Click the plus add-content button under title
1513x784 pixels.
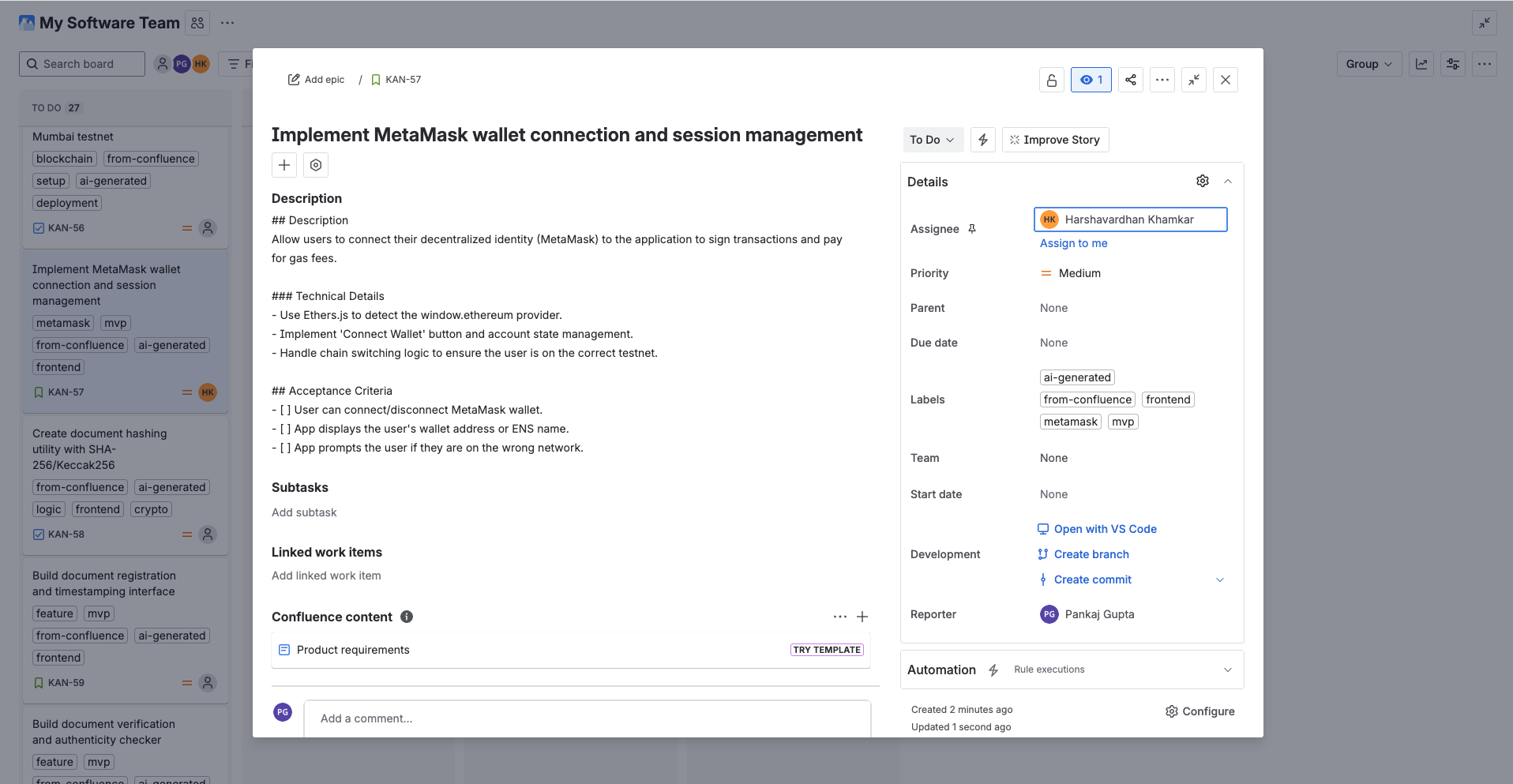coord(284,165)
